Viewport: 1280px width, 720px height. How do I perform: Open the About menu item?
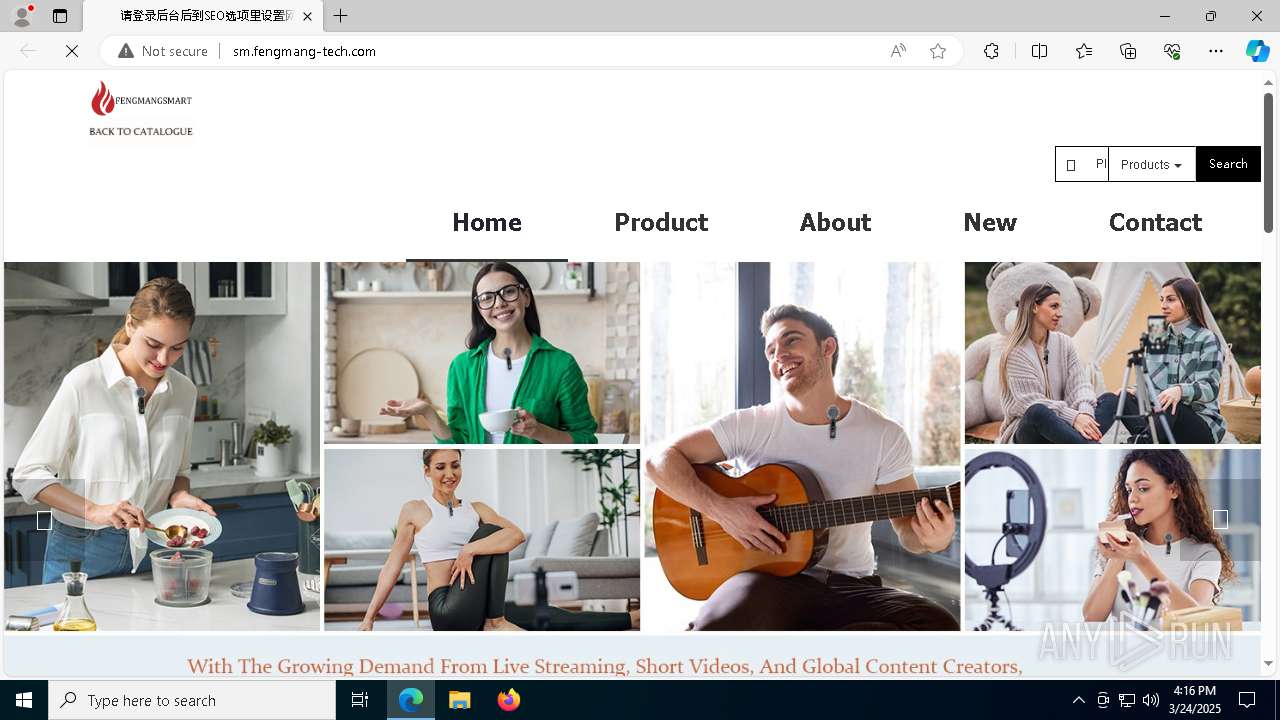[x=835, y=222]
